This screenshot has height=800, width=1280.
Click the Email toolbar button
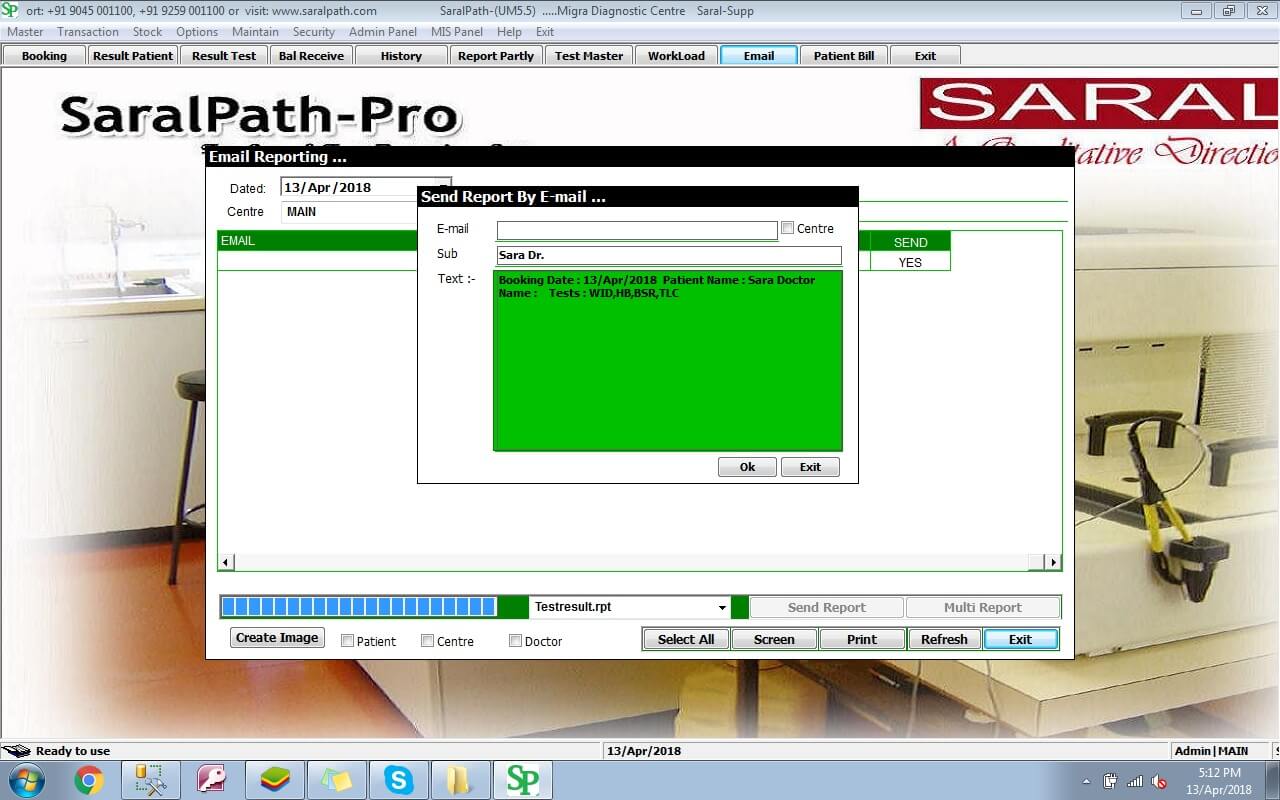759,56
